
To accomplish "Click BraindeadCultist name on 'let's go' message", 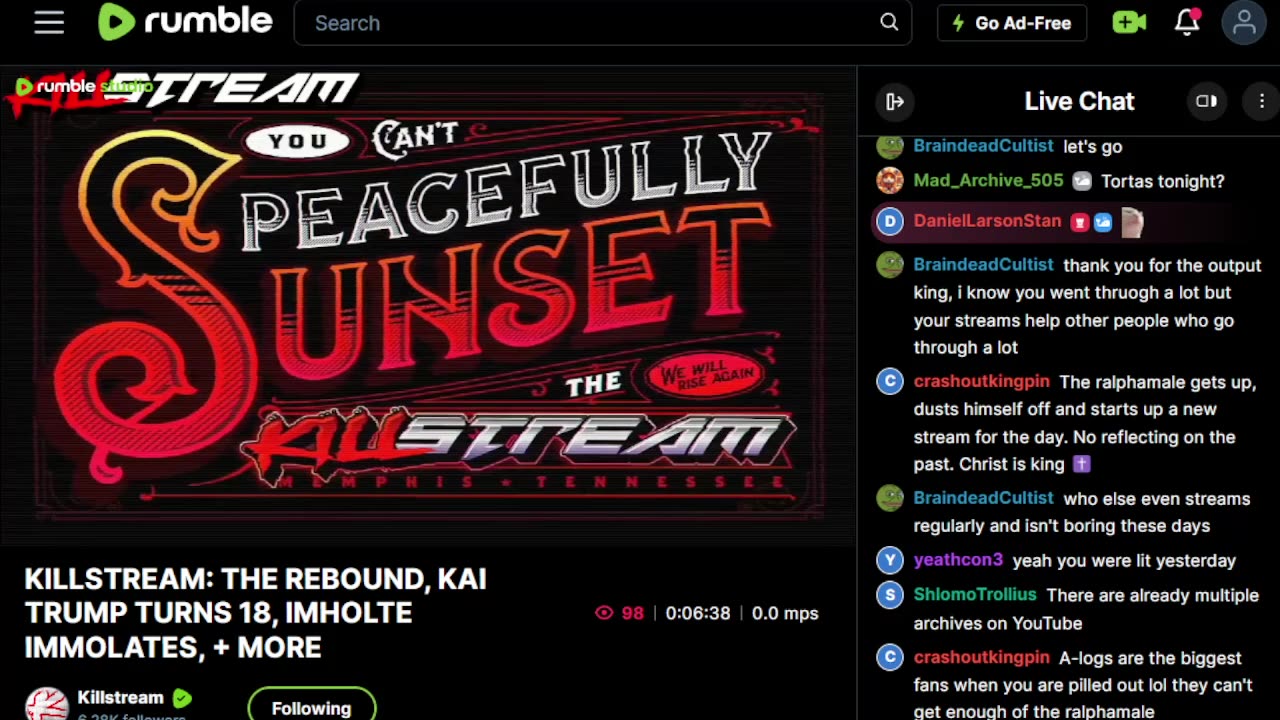I will pos(983,146).
